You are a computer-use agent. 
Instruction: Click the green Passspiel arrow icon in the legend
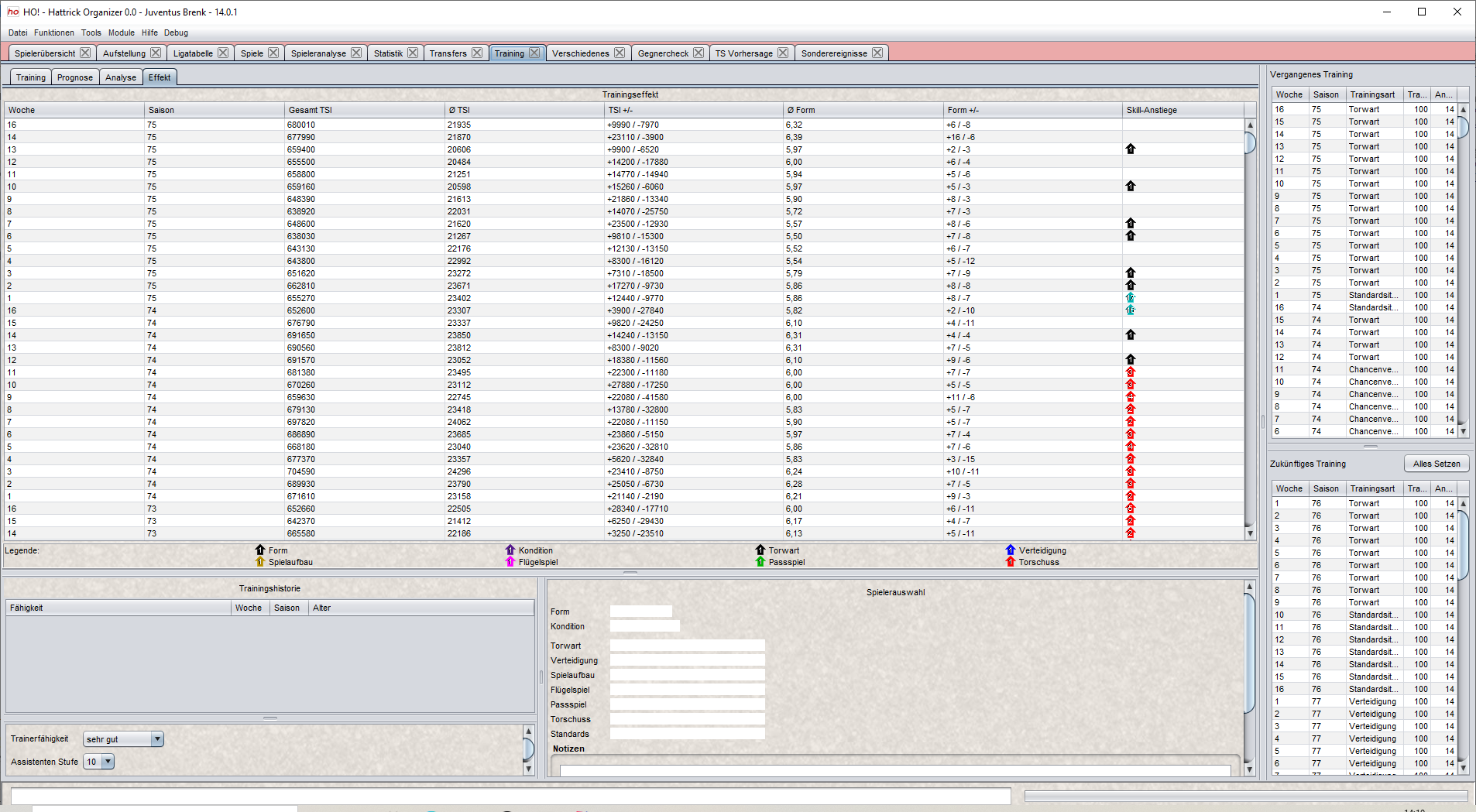coord(760,562)
